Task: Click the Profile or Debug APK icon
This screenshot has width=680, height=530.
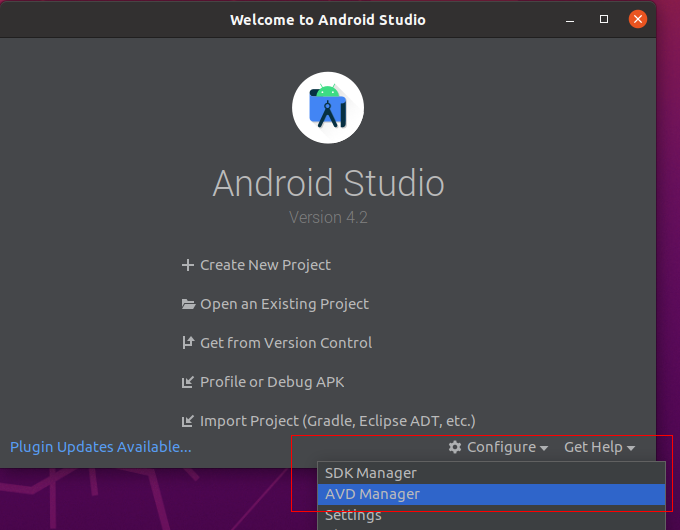Action: click(187, 382)
